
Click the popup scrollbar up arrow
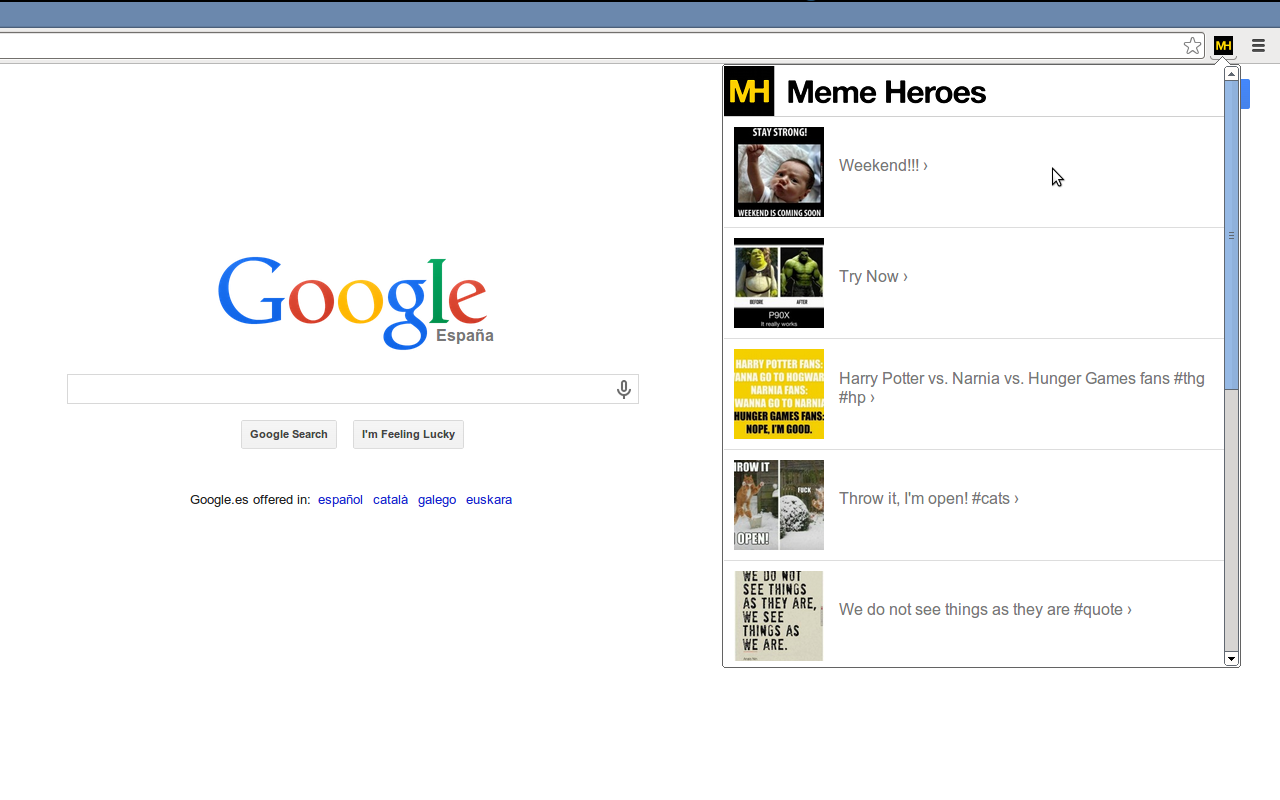[x=1232, y=74]
